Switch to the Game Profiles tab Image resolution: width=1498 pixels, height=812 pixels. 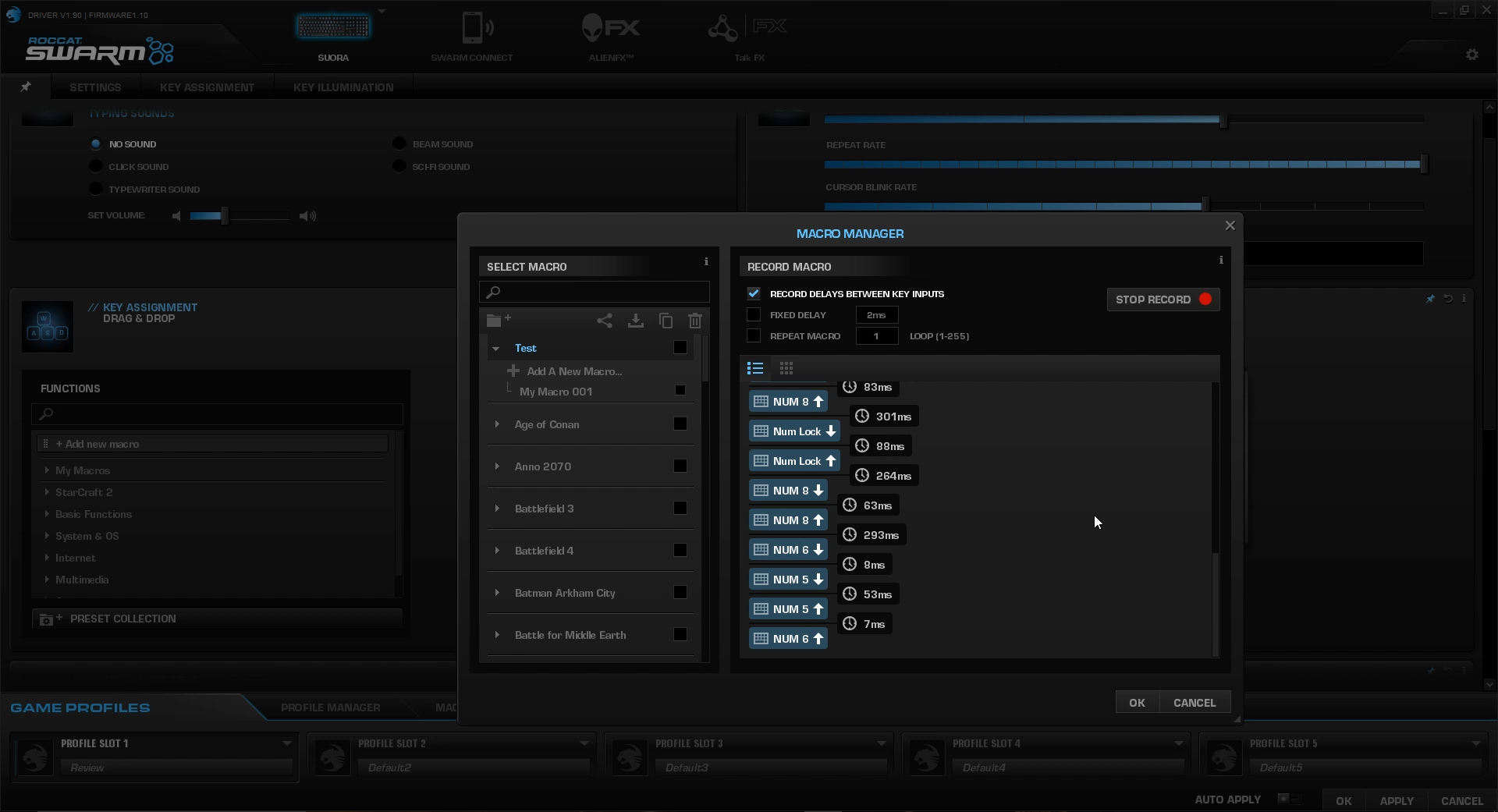pyautogui.click(x=80, y=707)
